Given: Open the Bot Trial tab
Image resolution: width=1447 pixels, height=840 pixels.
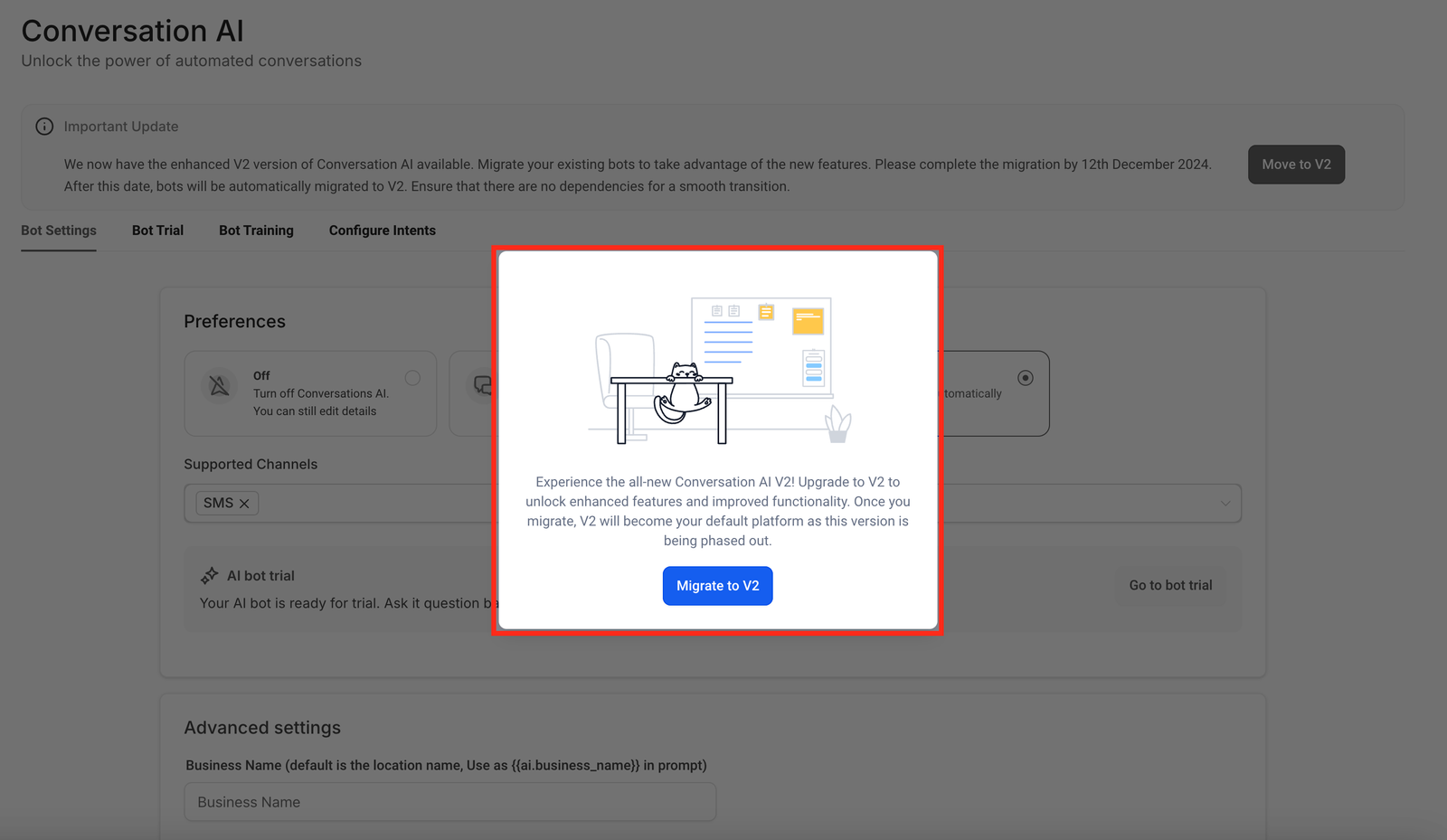Looking at the screenshot, I should [157, 231].
